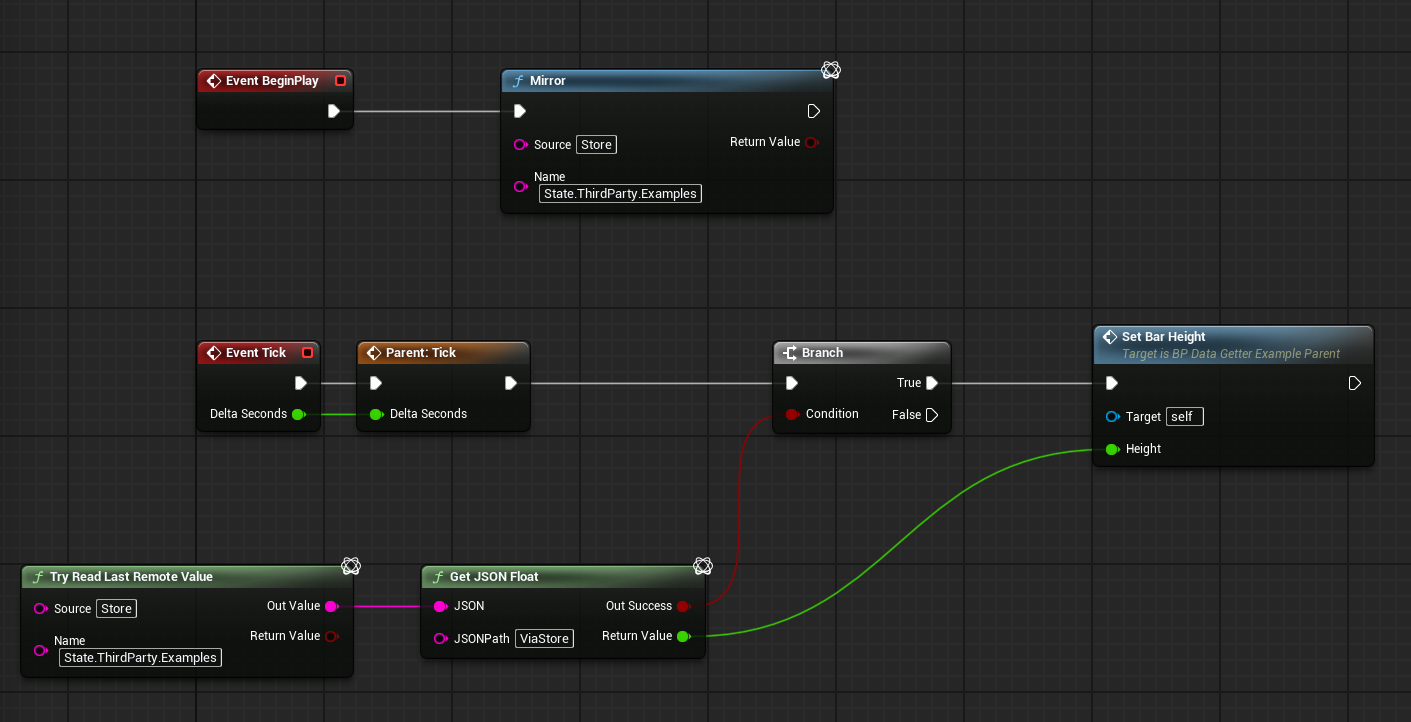Click the Delta Seconds output pin on Event Tick
Viewport: 1411px width, 722px height.
(x=298, y=414)
